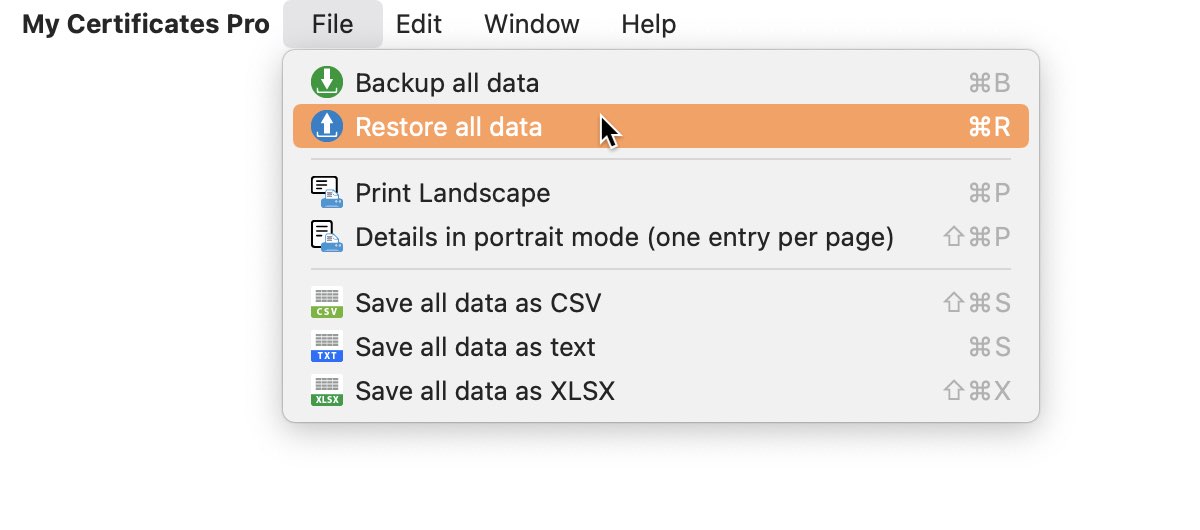
Task: Choose Print Landscape from the File menu
Action: coord(661,192)
